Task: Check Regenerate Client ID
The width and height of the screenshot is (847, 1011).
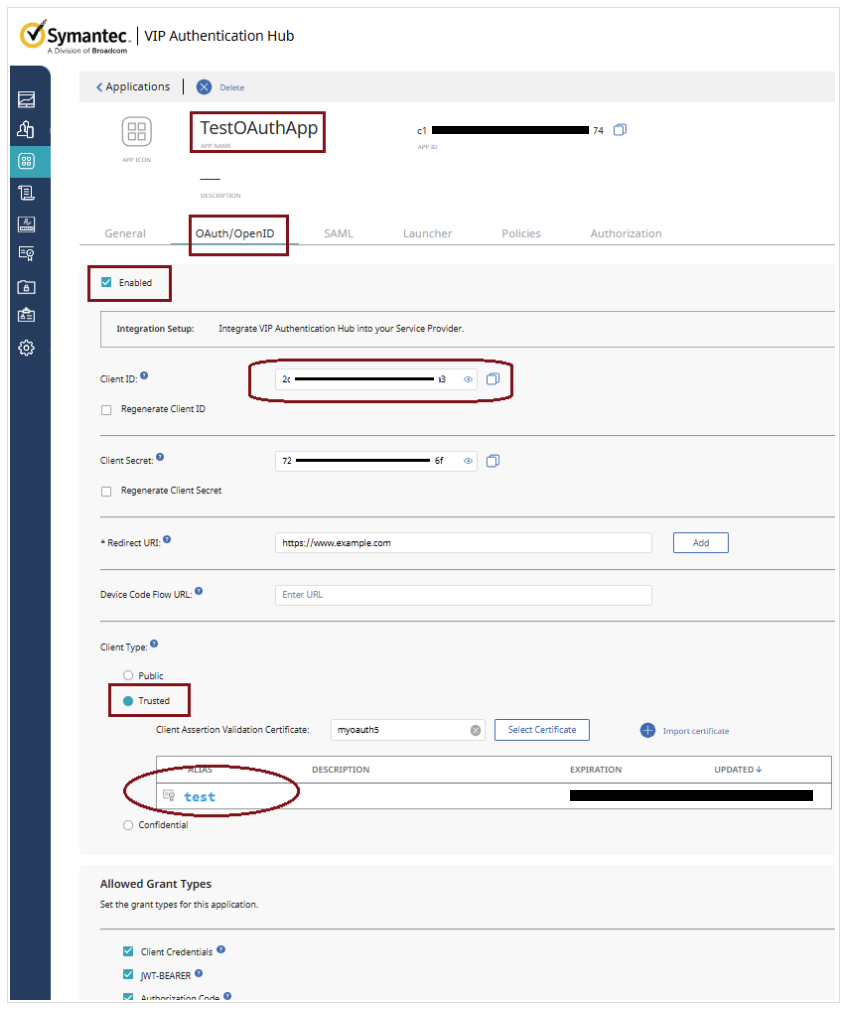Action: click(106, 410)
